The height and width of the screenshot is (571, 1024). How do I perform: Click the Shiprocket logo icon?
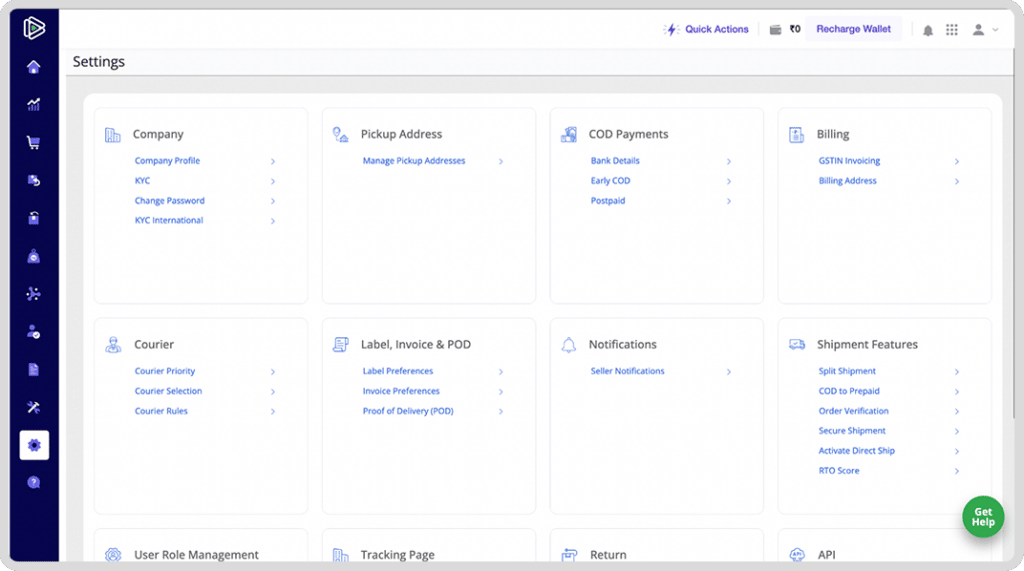(34, 28)
